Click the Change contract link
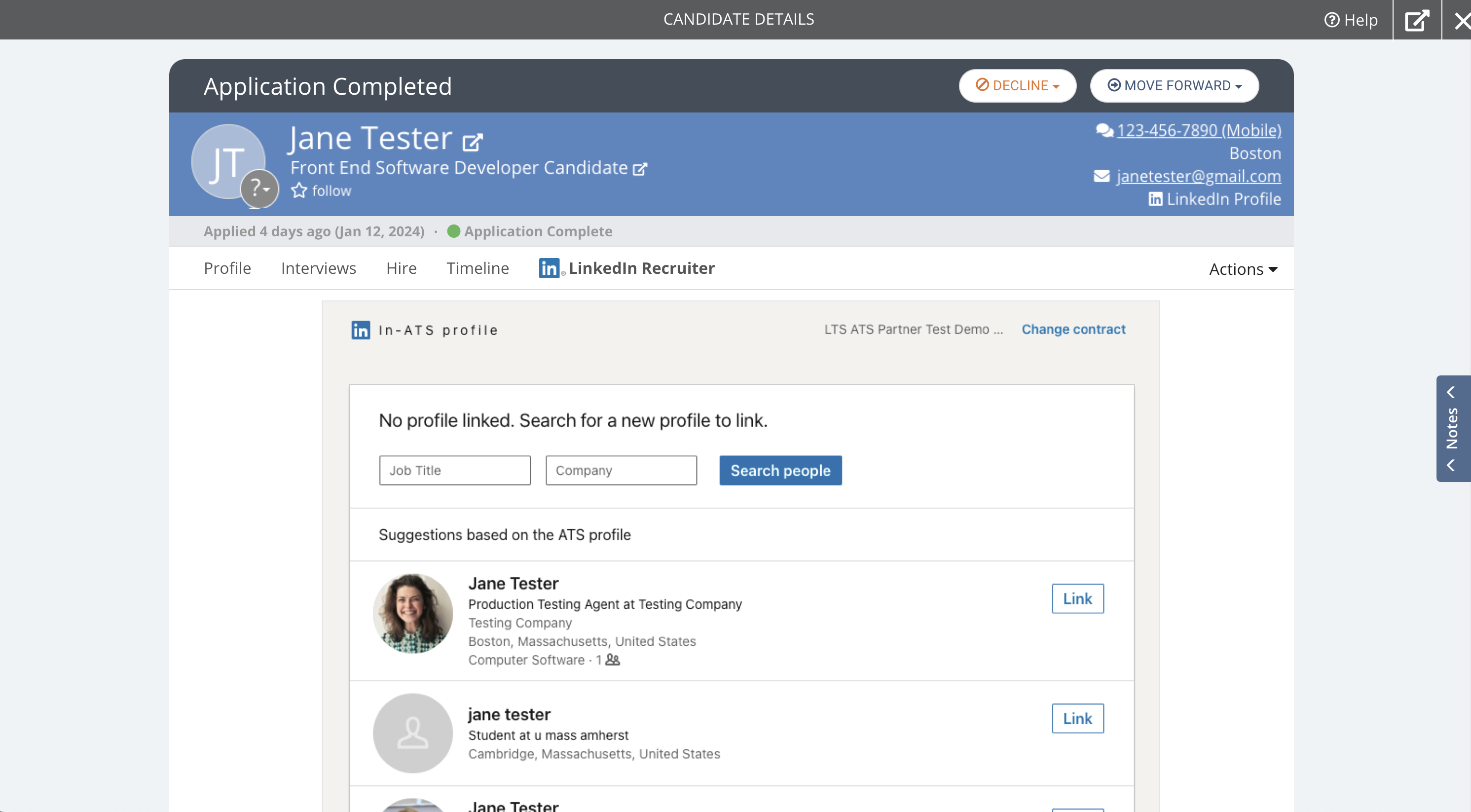 click(x=1073, y=330)
